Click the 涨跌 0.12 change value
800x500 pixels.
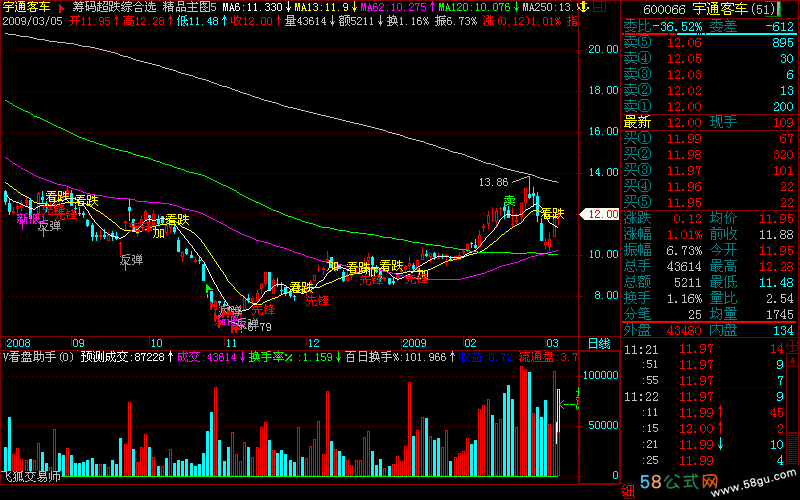(x=687, y=219)
